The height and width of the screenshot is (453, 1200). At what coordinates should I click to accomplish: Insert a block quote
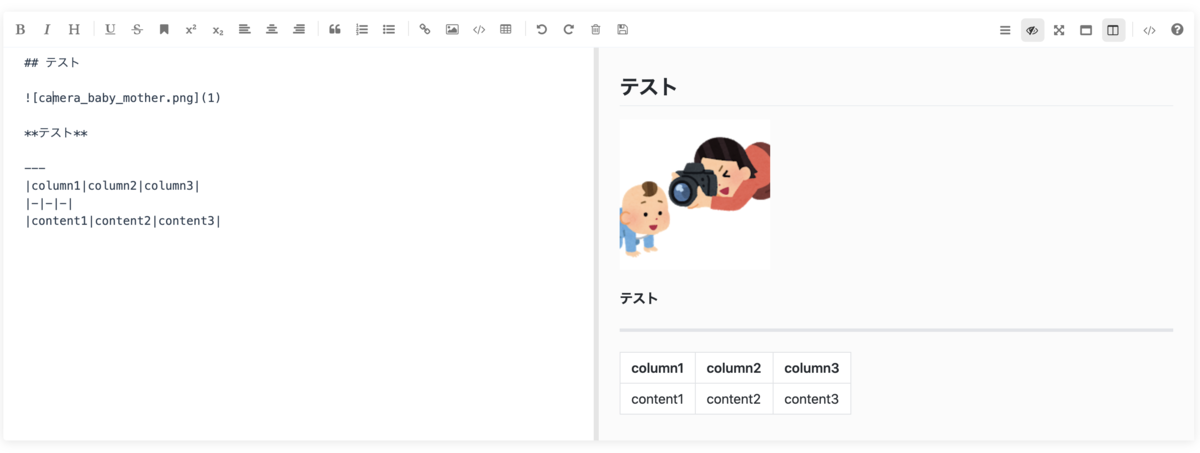(x=335, y=30)
